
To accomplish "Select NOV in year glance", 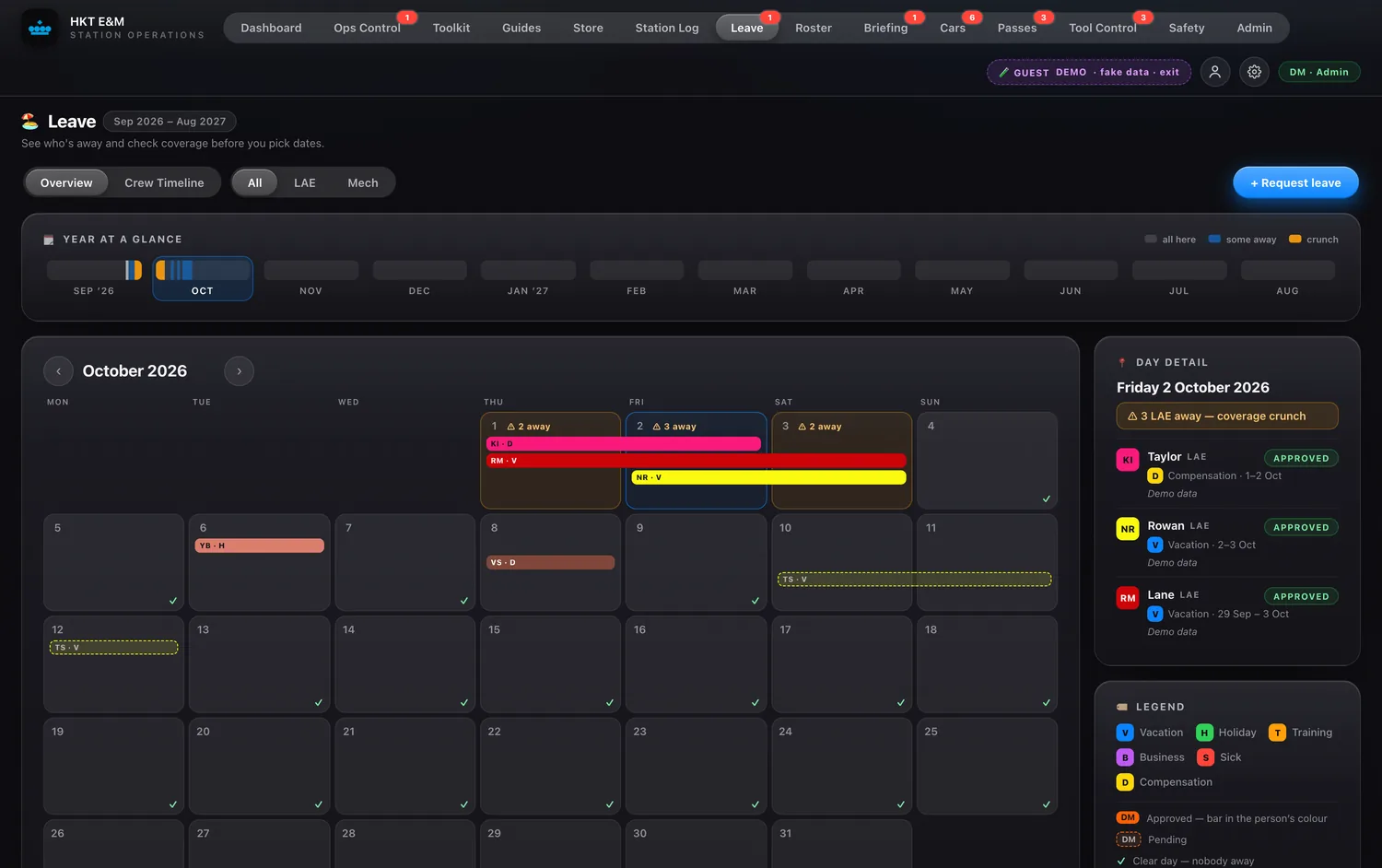I will (311, 278).
